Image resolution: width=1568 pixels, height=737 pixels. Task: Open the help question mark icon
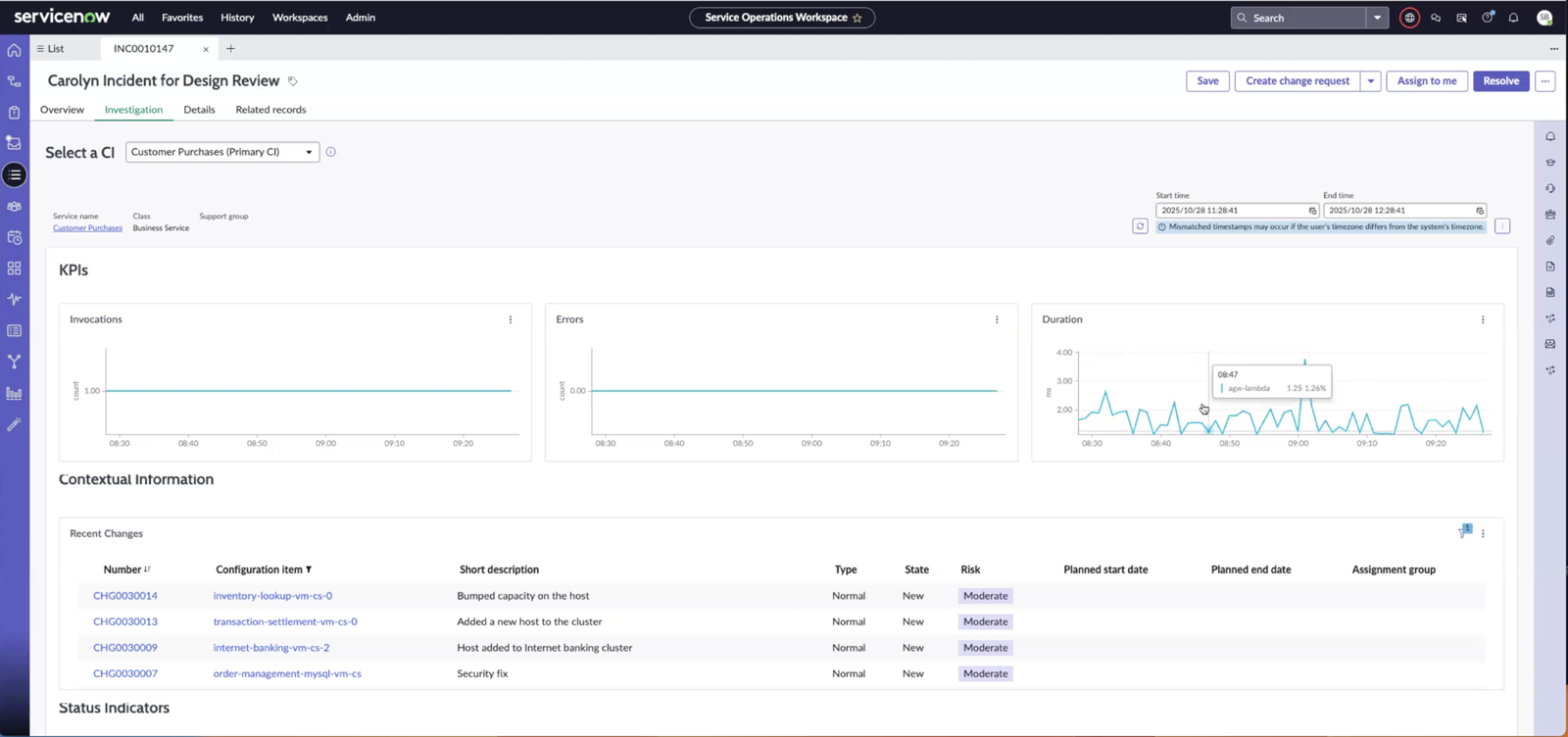[1488, 18]
